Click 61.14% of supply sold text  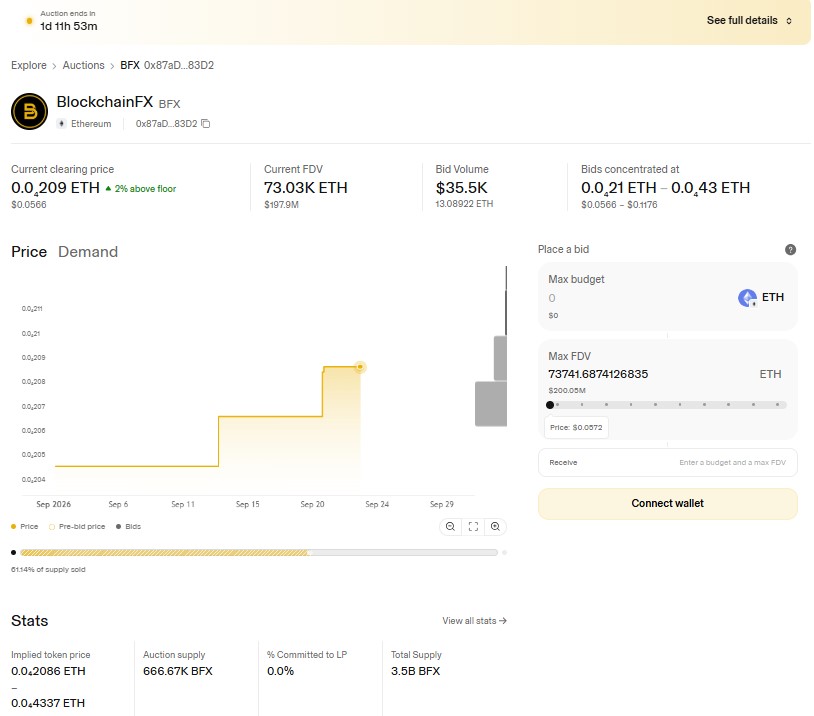pyautogui.click(x=48, y=570)
